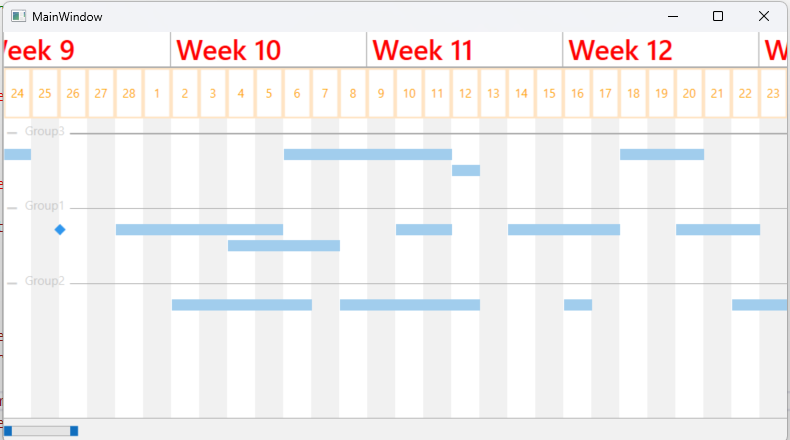790x440 pixels.
Task: Click the Group1 bar under days 14 to 17
Action: (563, 230)
